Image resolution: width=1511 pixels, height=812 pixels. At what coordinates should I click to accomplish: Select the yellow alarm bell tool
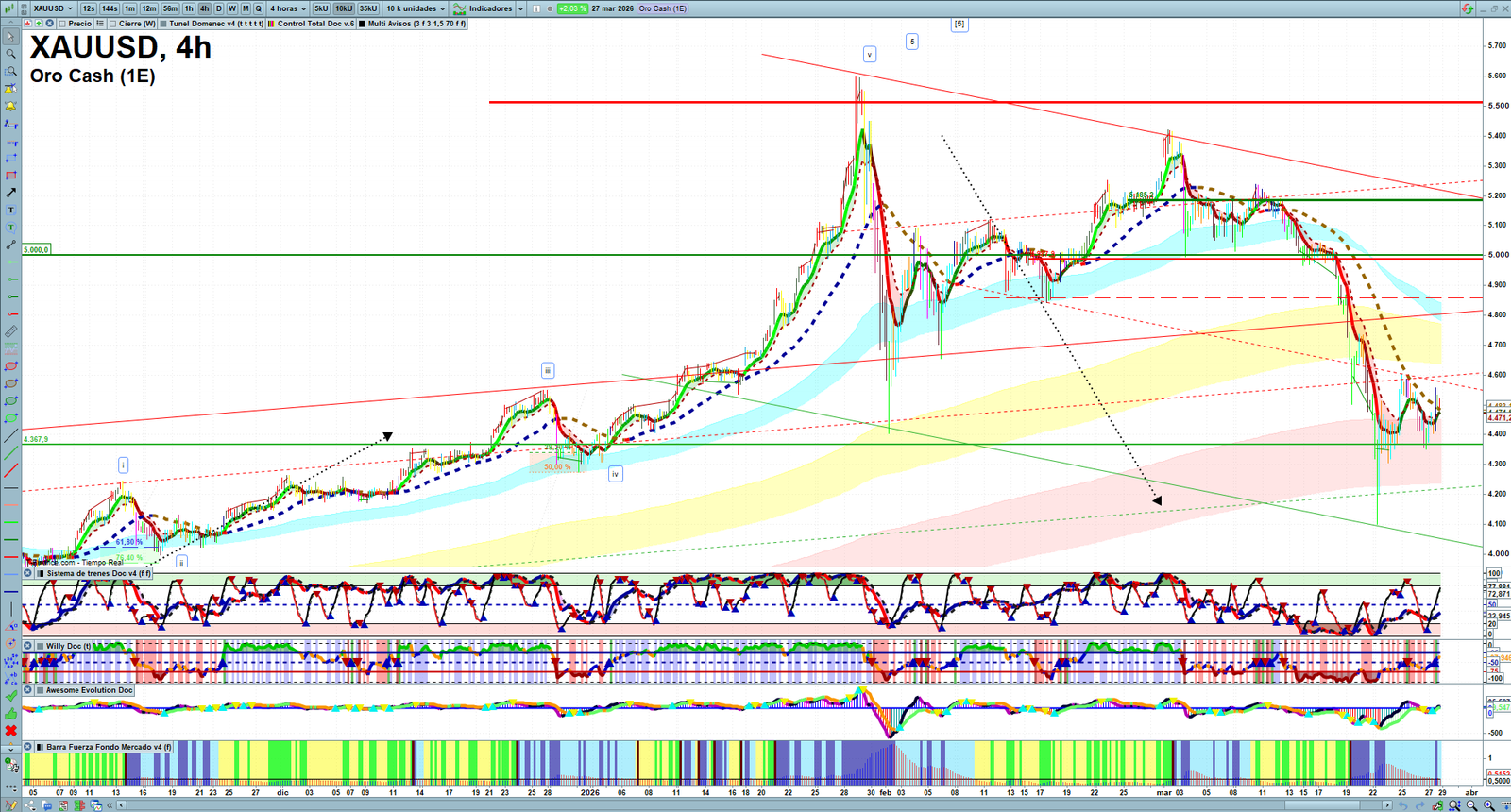[x=10, y=108]
